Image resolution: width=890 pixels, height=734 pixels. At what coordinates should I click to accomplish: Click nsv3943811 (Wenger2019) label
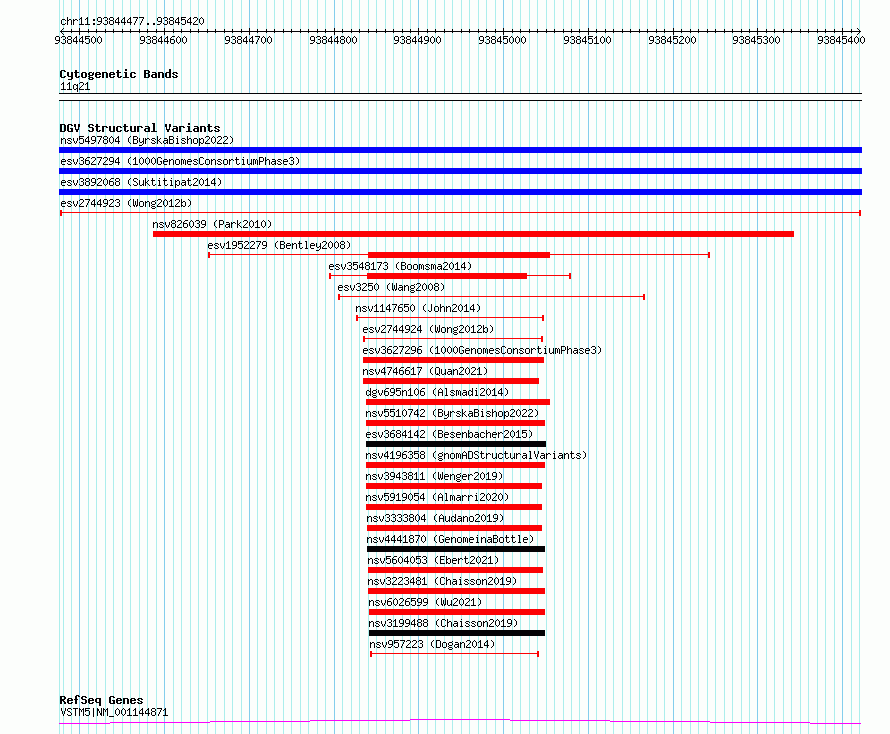tap(434, 476)
